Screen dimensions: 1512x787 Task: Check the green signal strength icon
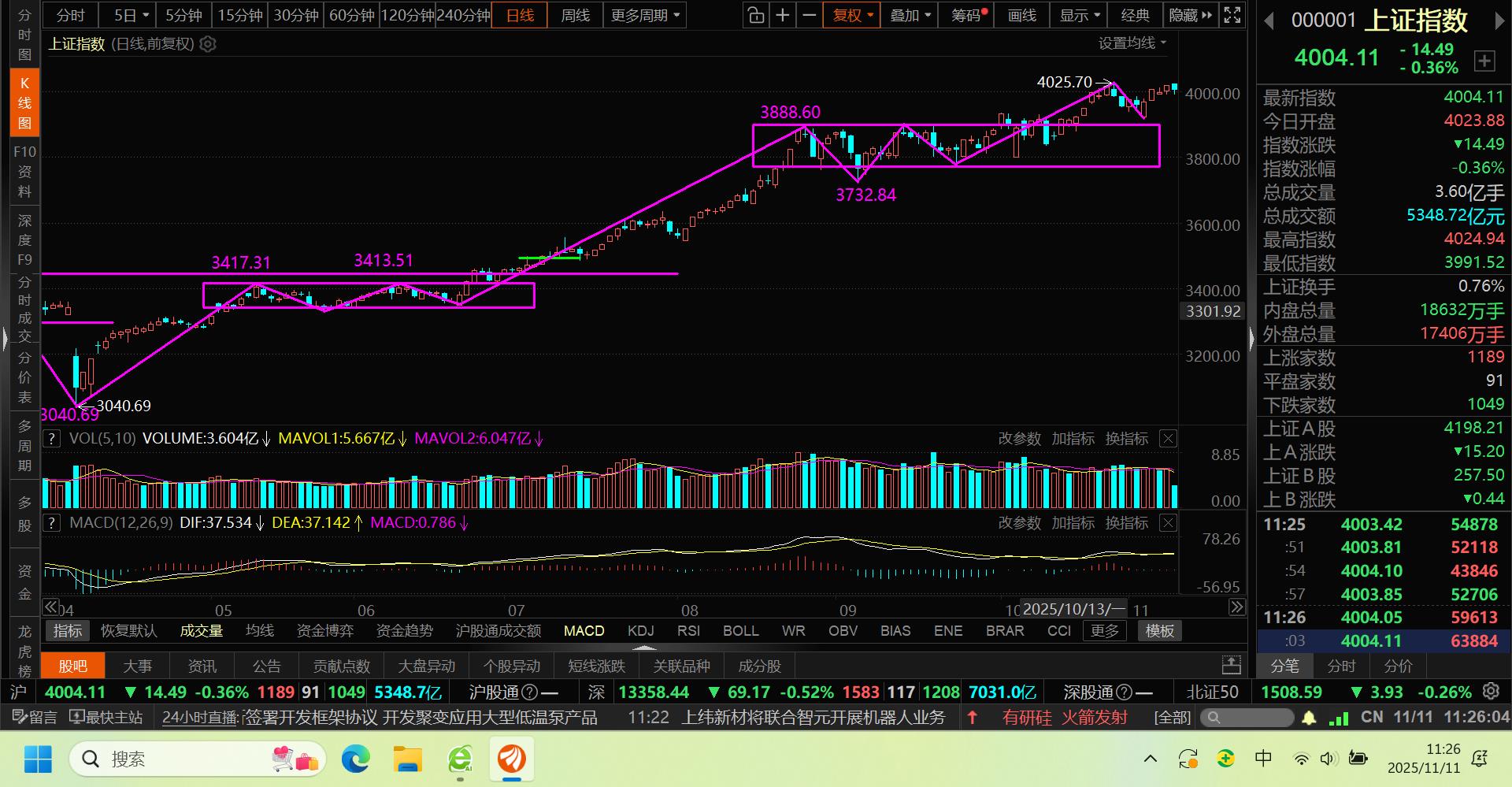point(1339,718)
